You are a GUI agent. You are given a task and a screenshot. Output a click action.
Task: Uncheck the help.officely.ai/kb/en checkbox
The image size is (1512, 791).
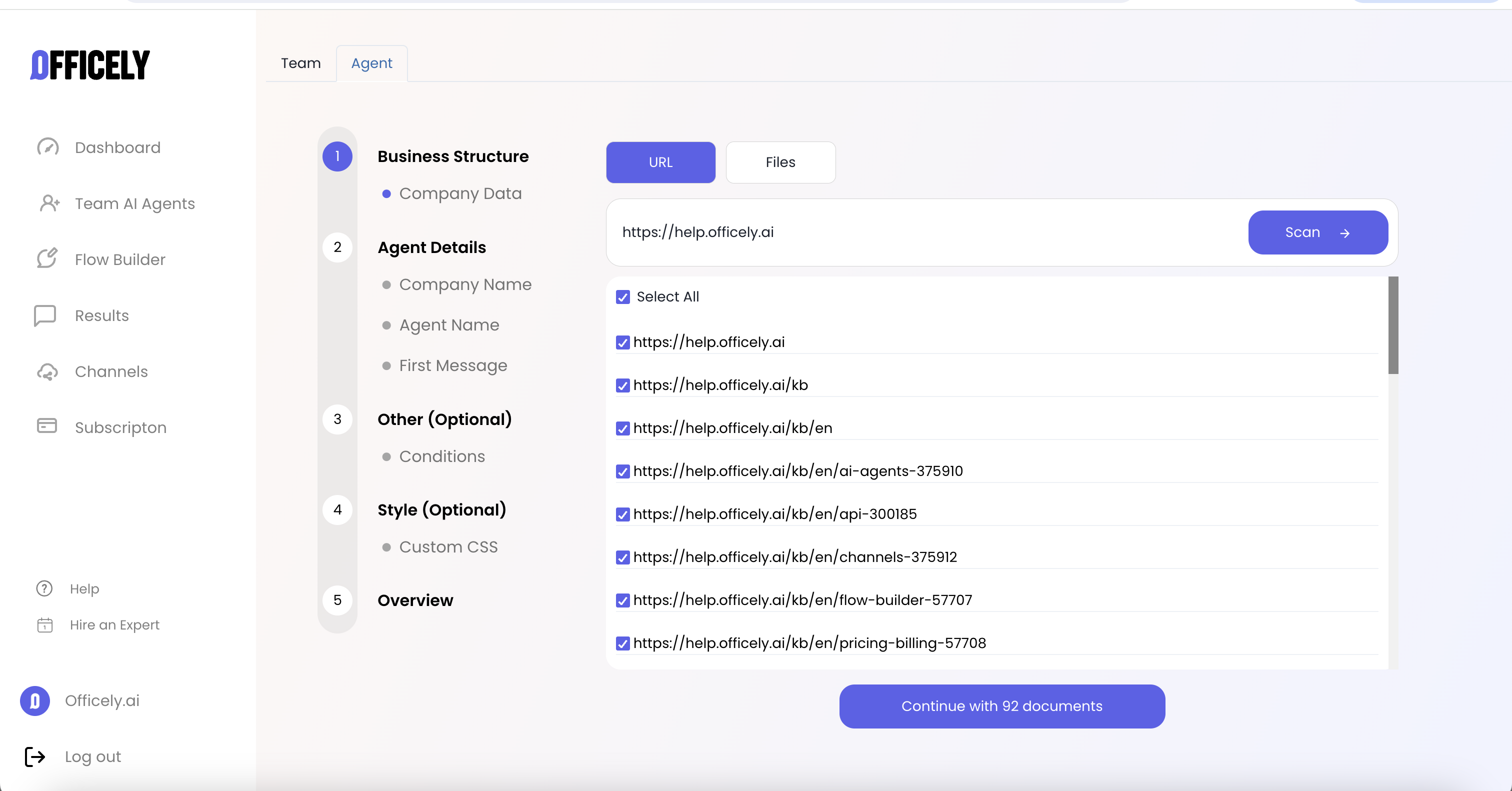coord(623,428)
